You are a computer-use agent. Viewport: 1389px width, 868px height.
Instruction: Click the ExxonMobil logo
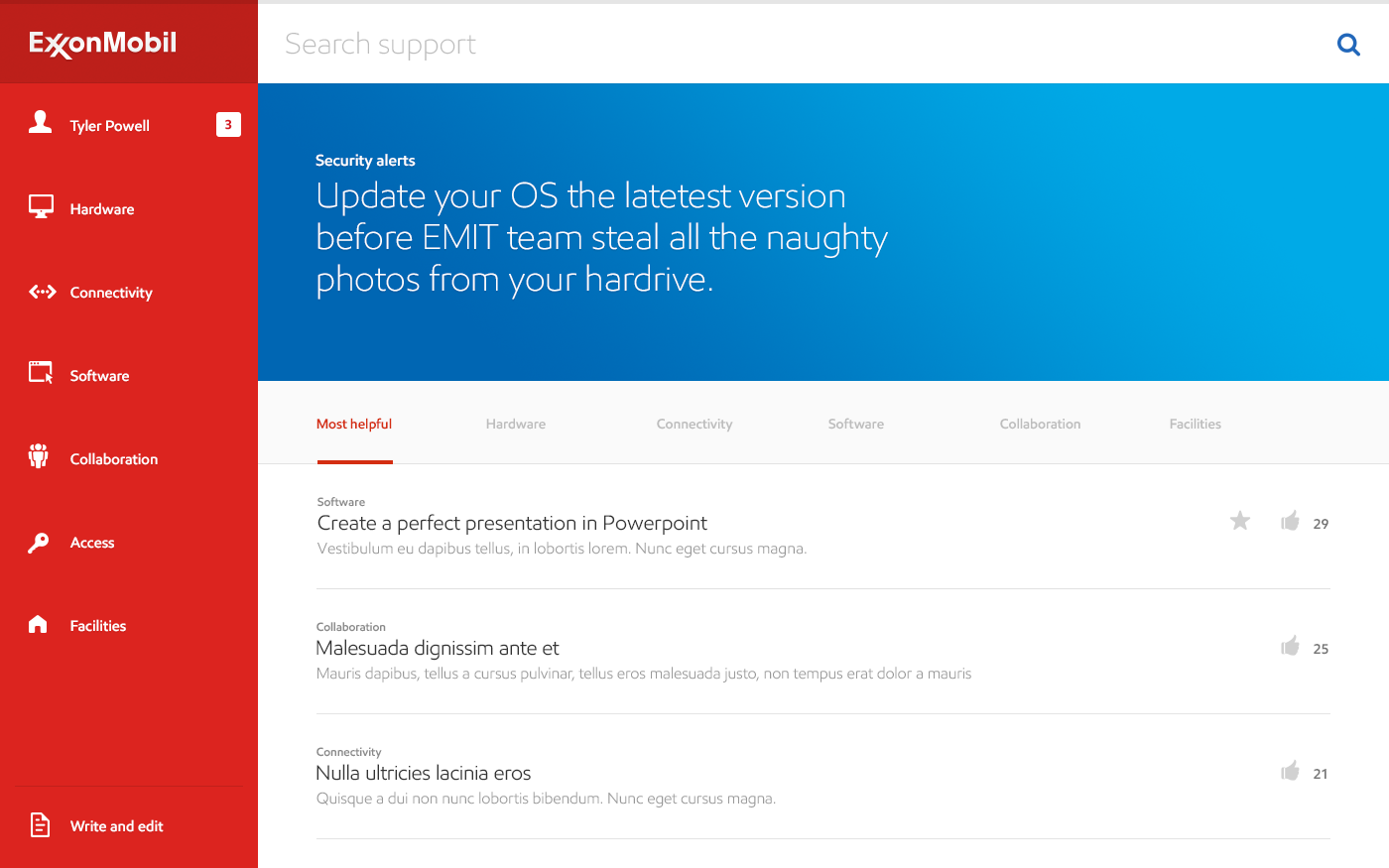(103, 44)
